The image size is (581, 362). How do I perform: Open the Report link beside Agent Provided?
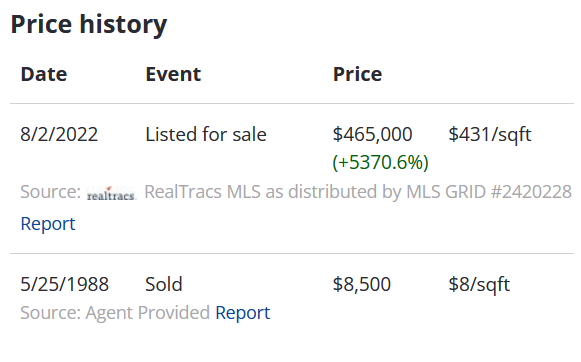[243, 312]
